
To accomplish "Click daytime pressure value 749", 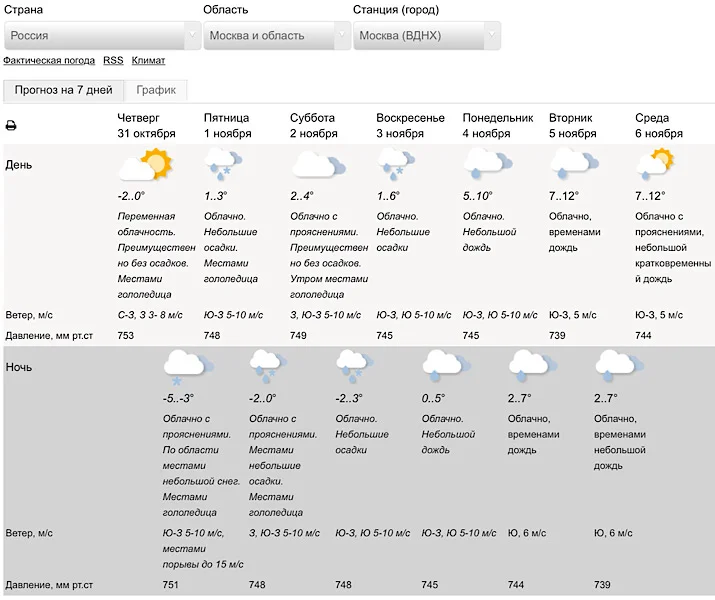I will pyautogui.click(x=298, y=336).
